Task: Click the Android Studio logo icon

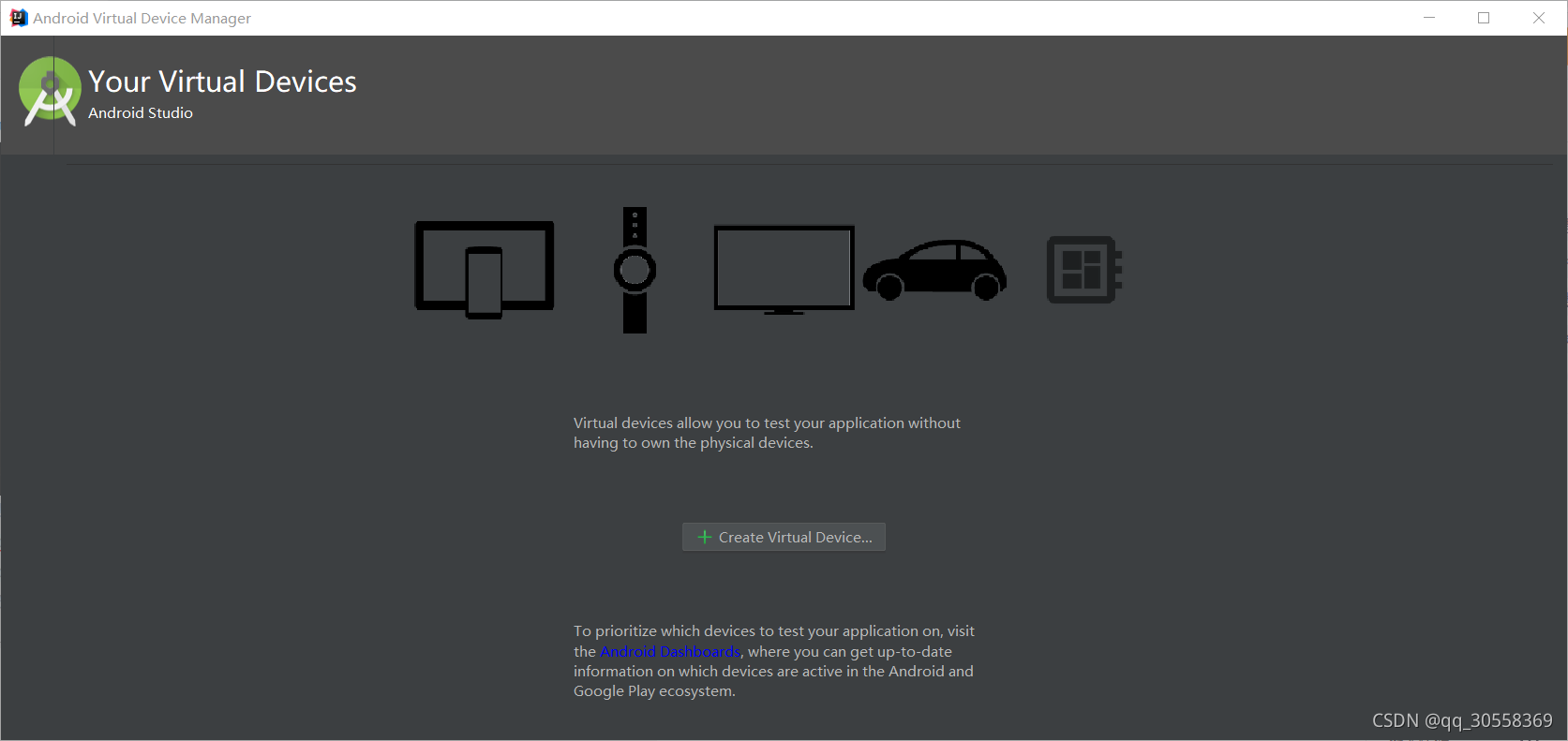Action: click(50, 91)
